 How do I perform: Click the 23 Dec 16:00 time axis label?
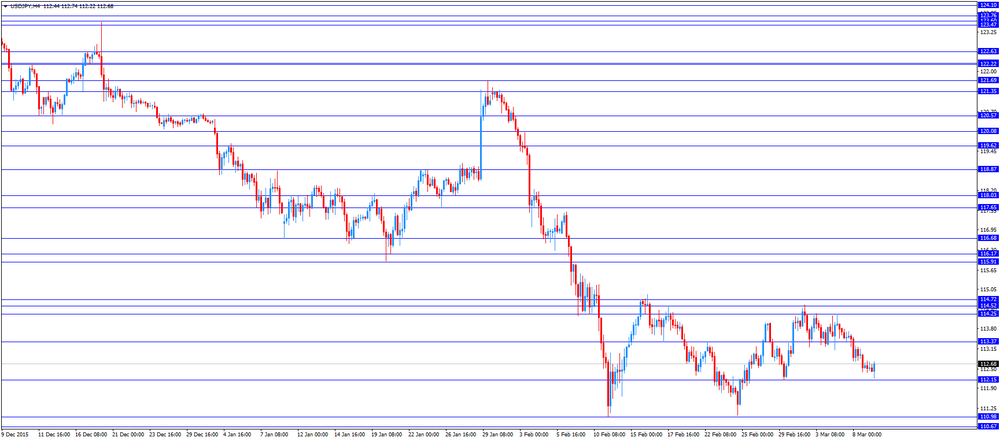pyautogui.click(x=163, y=435)
